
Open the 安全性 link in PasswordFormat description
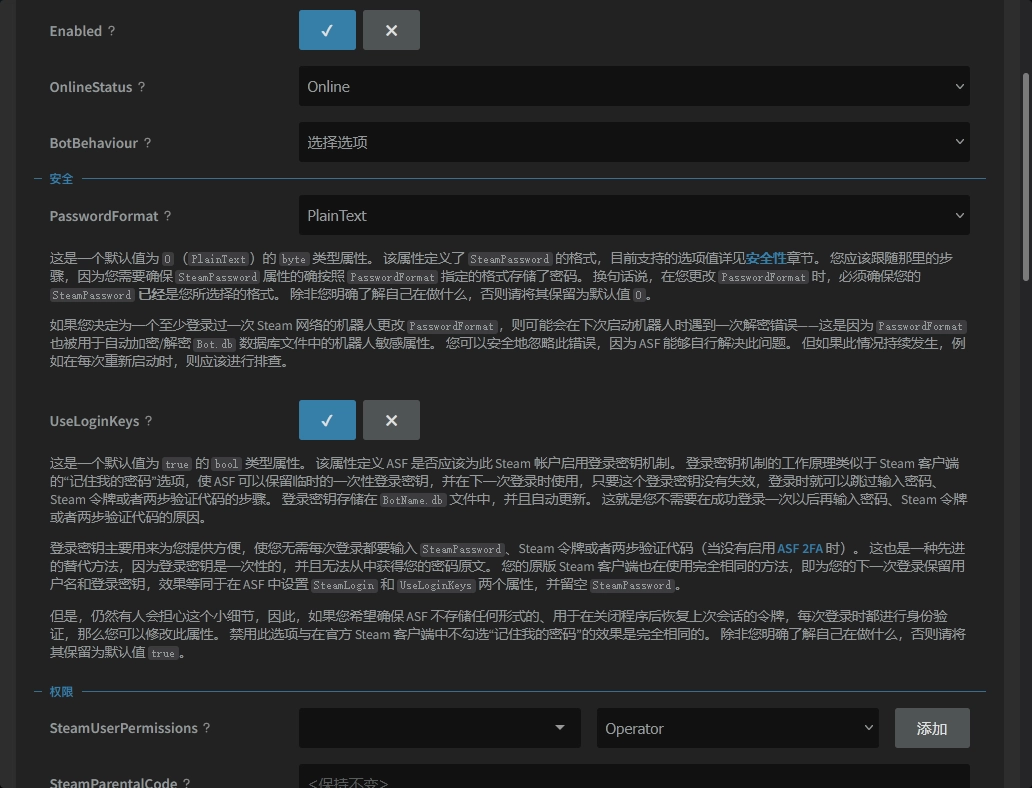(x=766, y=258)
